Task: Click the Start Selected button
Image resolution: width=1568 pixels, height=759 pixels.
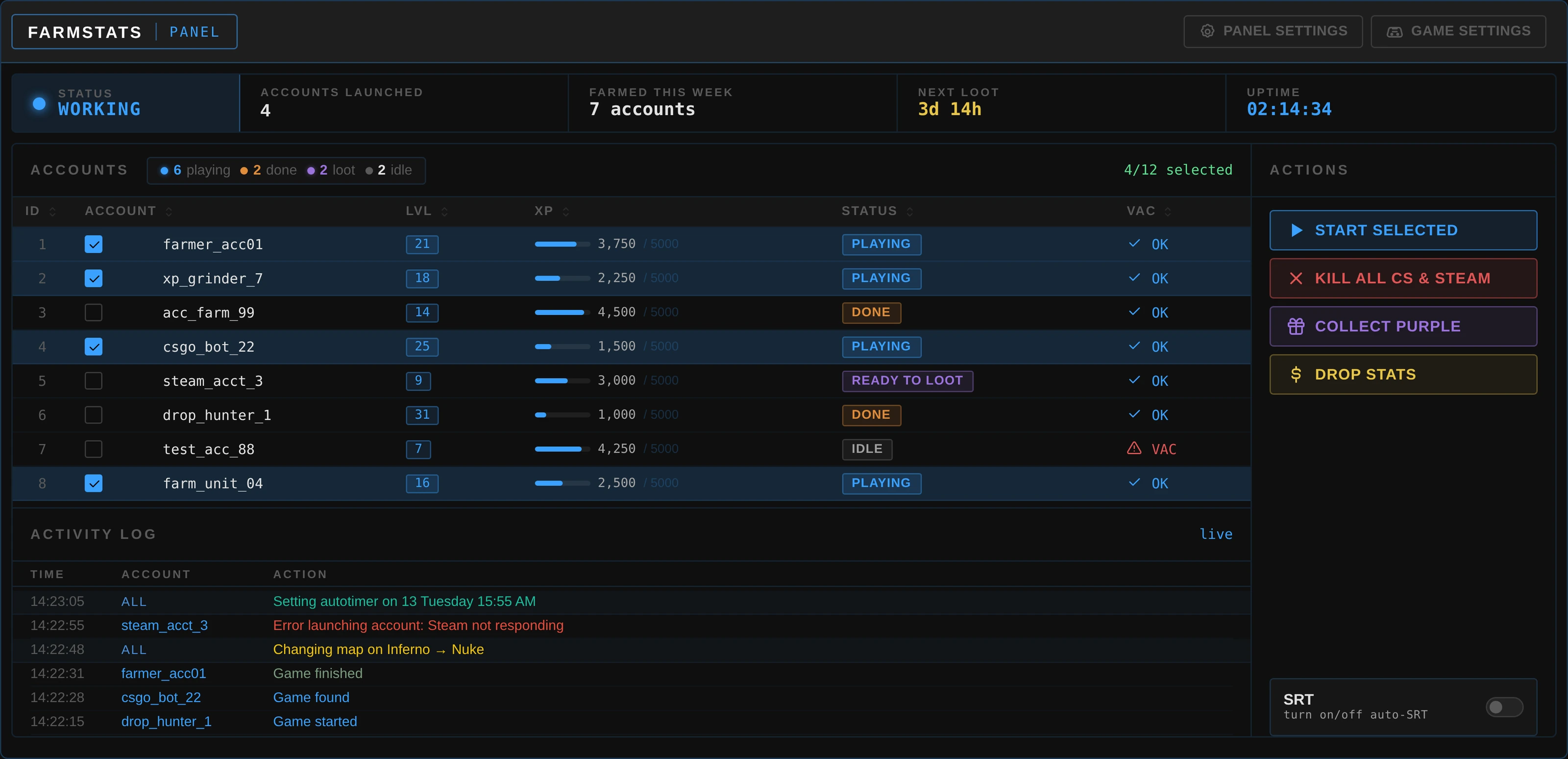Action: point(1403,230)
